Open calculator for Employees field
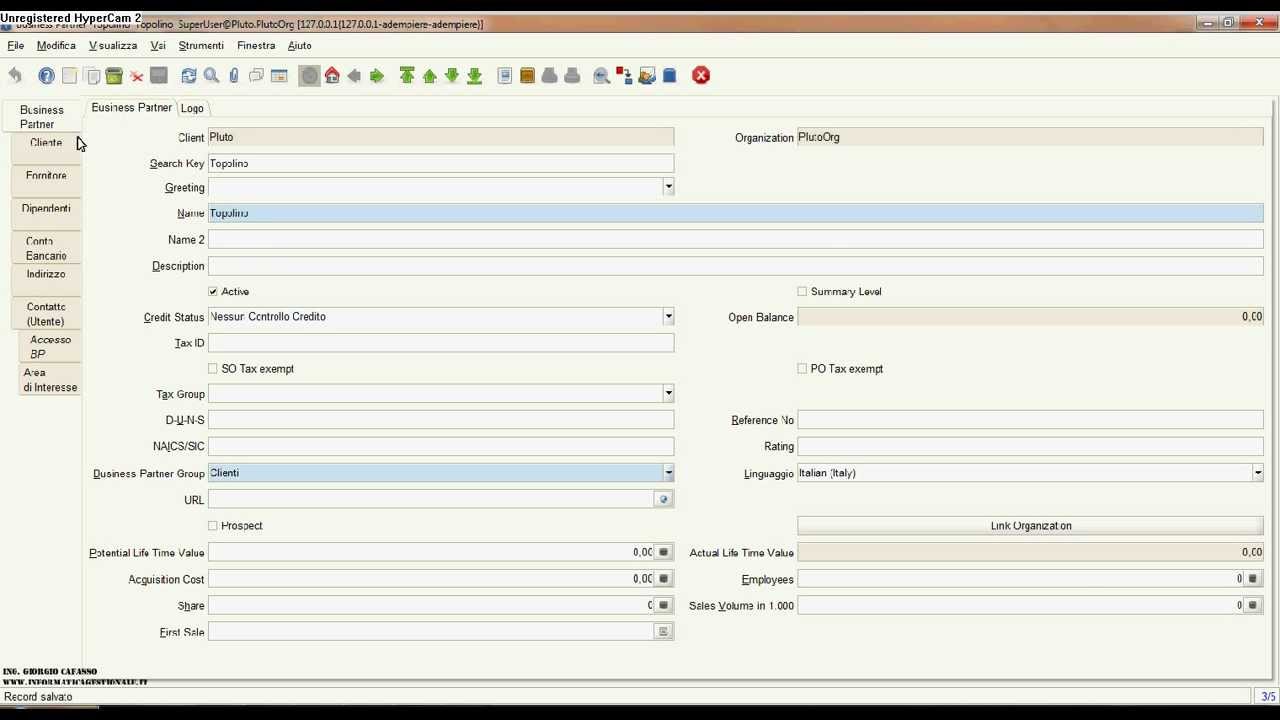Image resolution: width=1280 pixels, height=720 pixels. click(x=1253, y=579)
